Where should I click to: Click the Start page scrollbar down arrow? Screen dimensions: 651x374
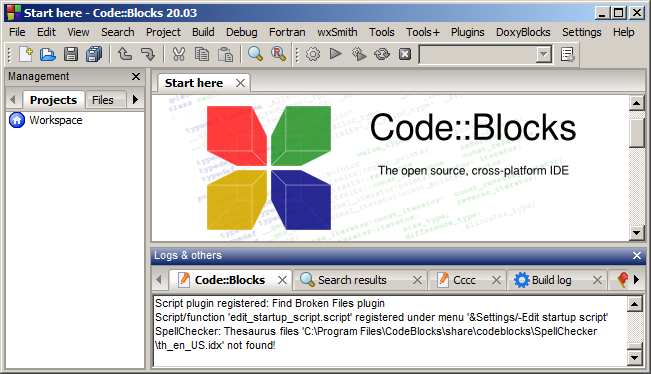pos(636,233)
